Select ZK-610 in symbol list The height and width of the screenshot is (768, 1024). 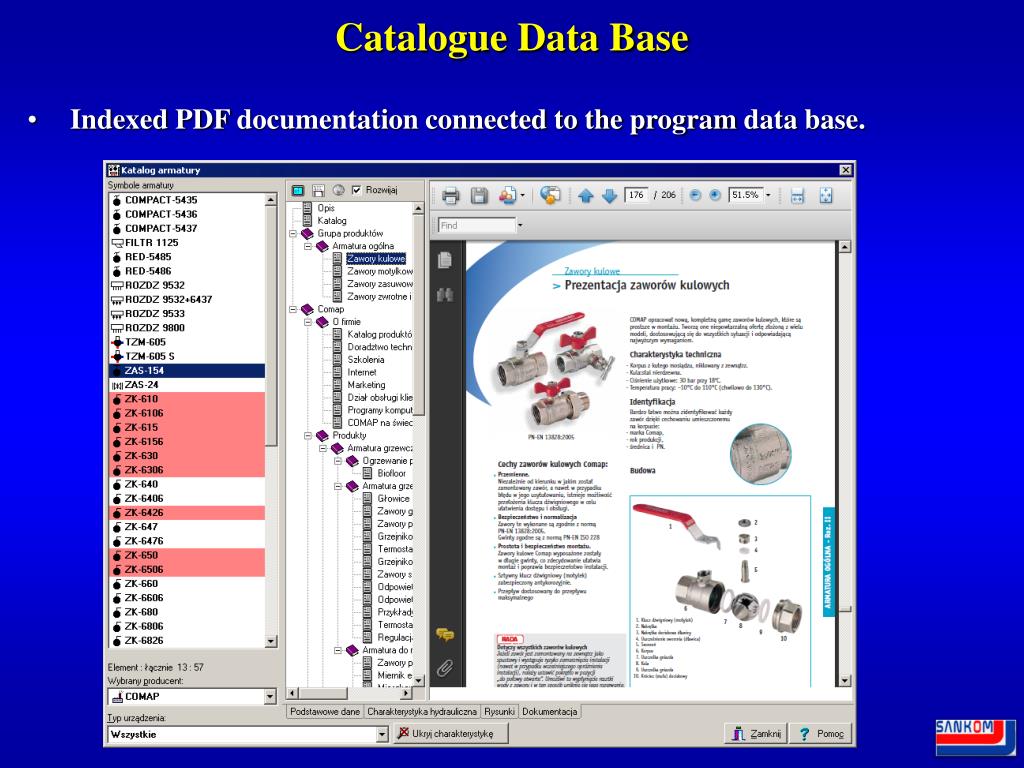pyautogui.click(x=187, y=399)
